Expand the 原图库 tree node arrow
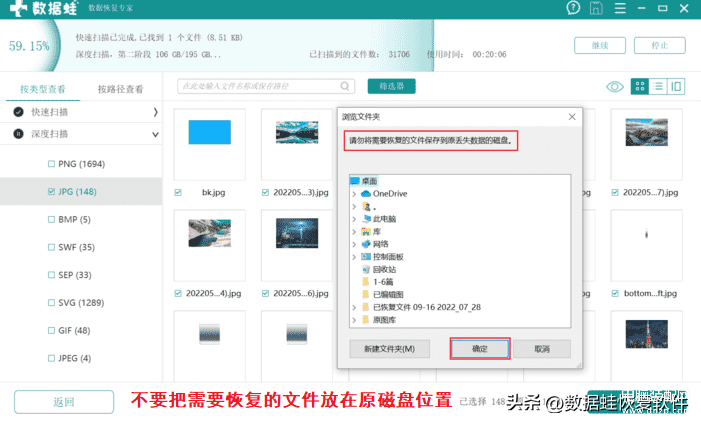 pos(354,320)
